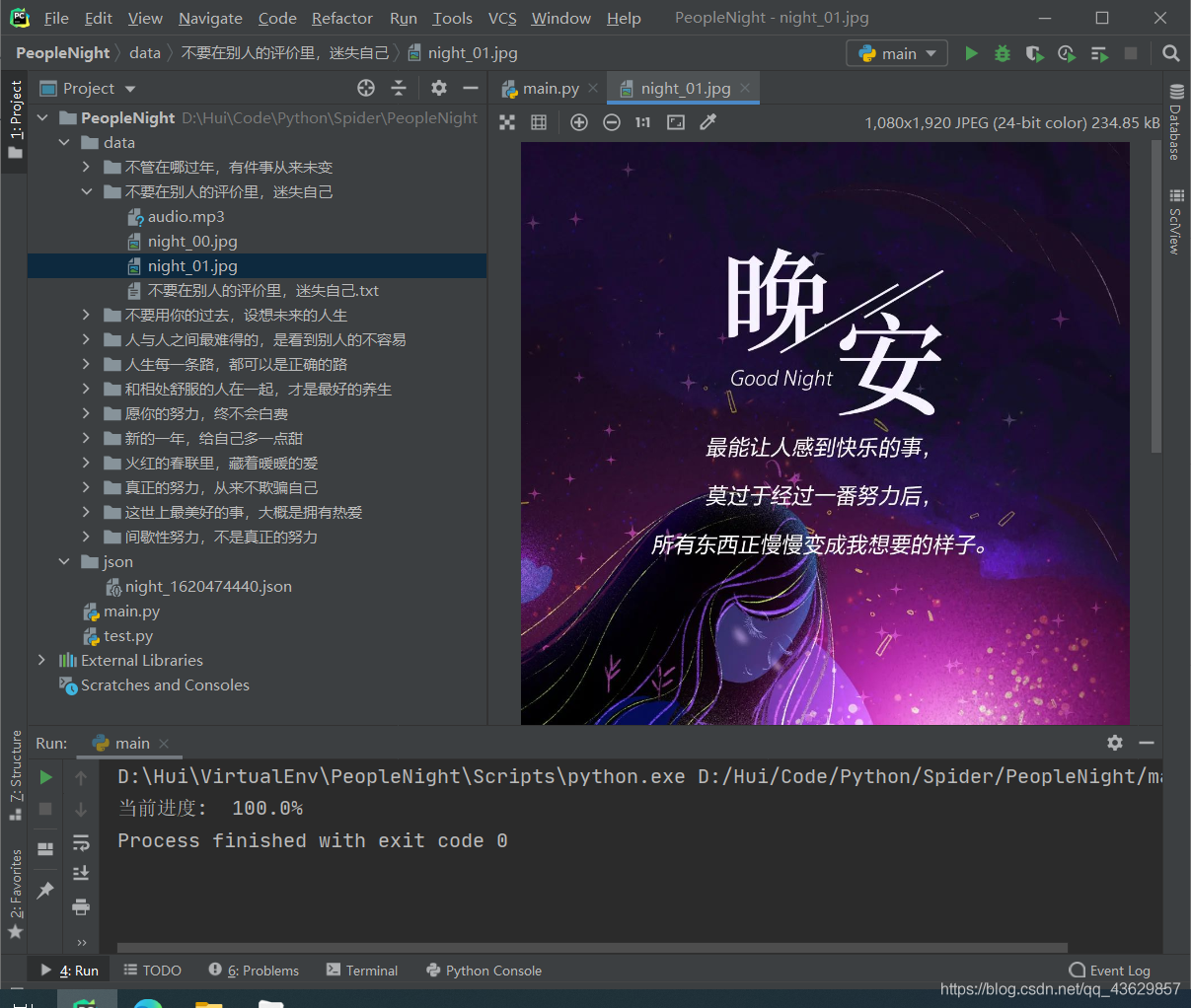
Task: Collapse the json folder
Action: pos(64,561)
